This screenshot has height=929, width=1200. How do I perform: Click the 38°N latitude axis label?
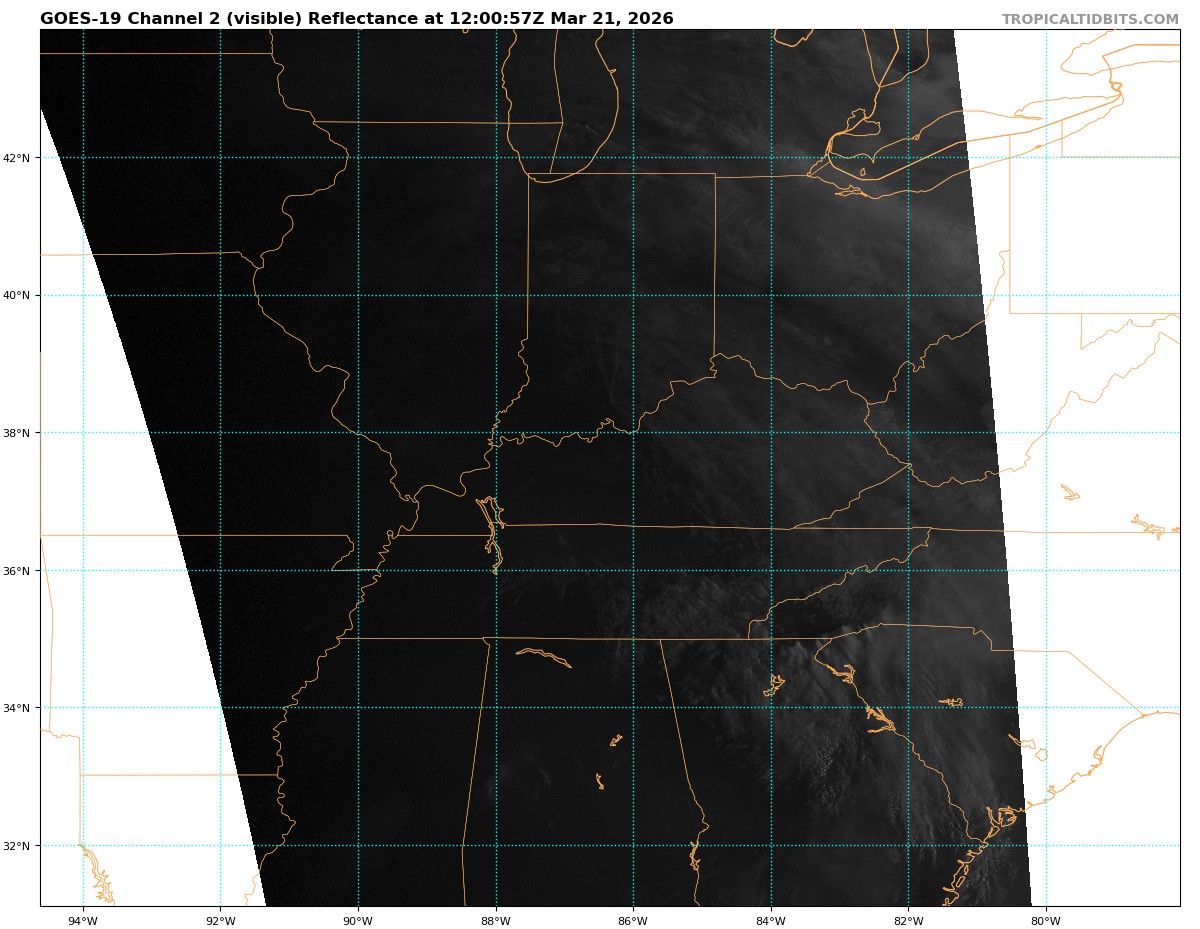tap(20, 433)
